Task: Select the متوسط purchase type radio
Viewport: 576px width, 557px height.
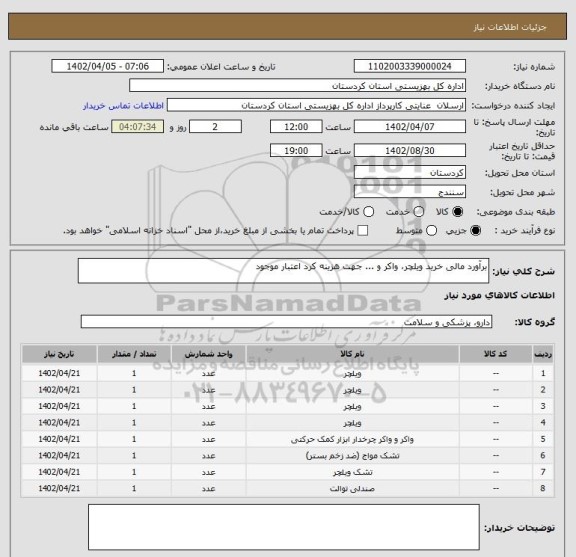Action: point(431,231)
